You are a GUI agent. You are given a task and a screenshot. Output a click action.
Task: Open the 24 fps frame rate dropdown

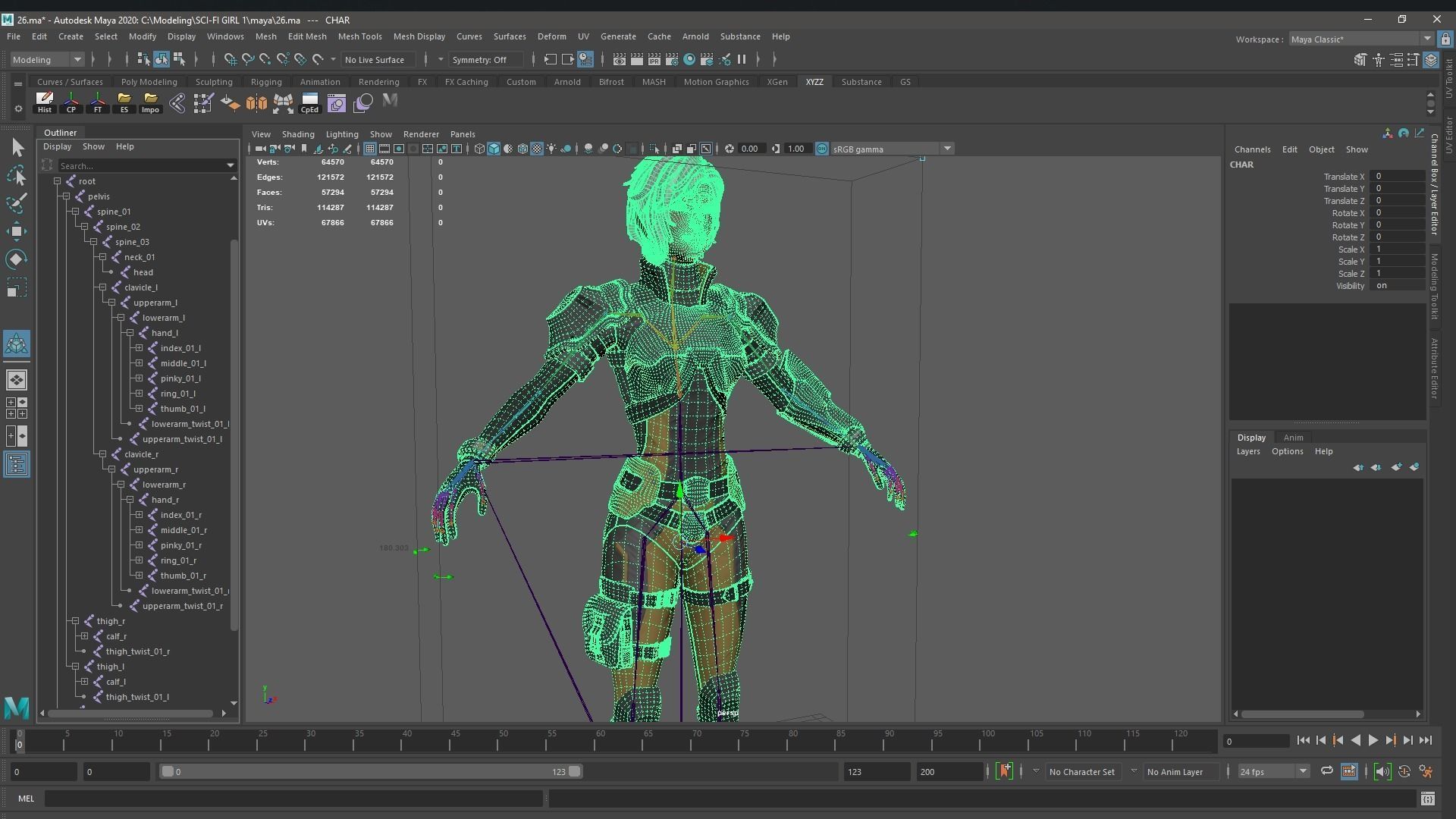tap(1274, 772)
